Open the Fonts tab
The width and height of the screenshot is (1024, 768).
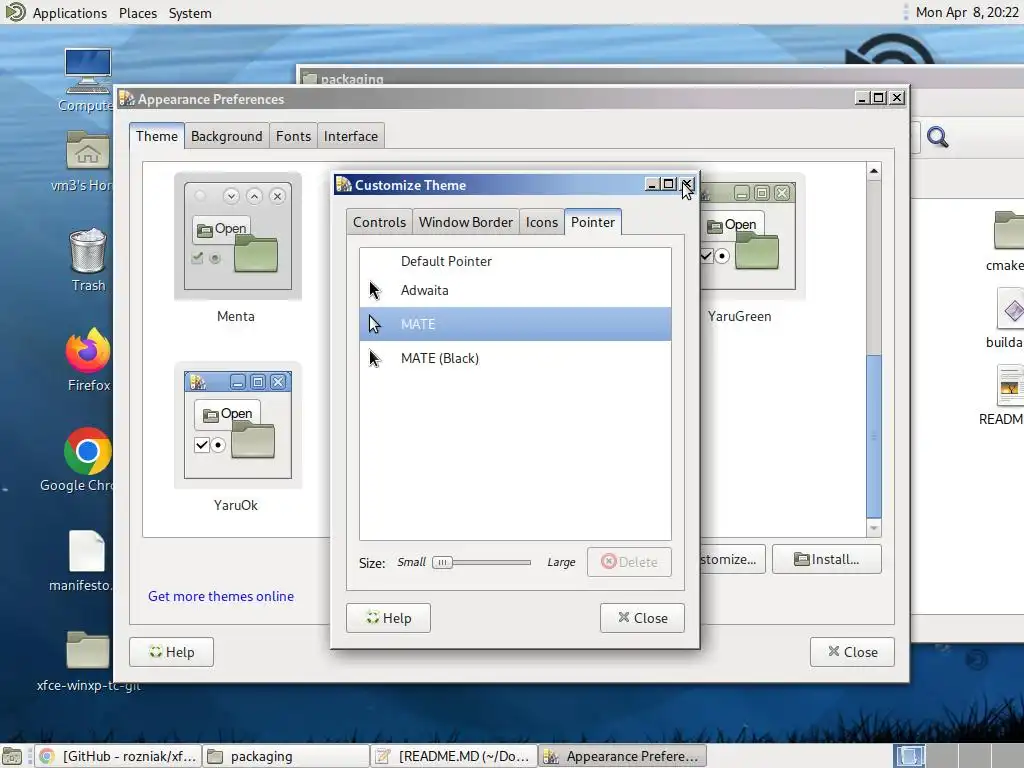pyautogui.click(x=293, y=136)
